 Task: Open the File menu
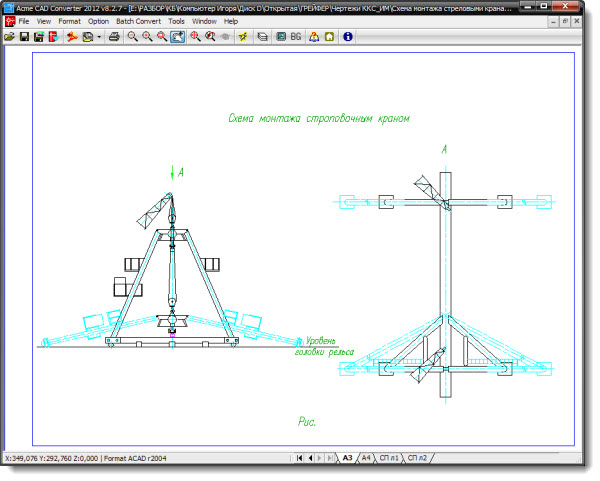(23, 21)
